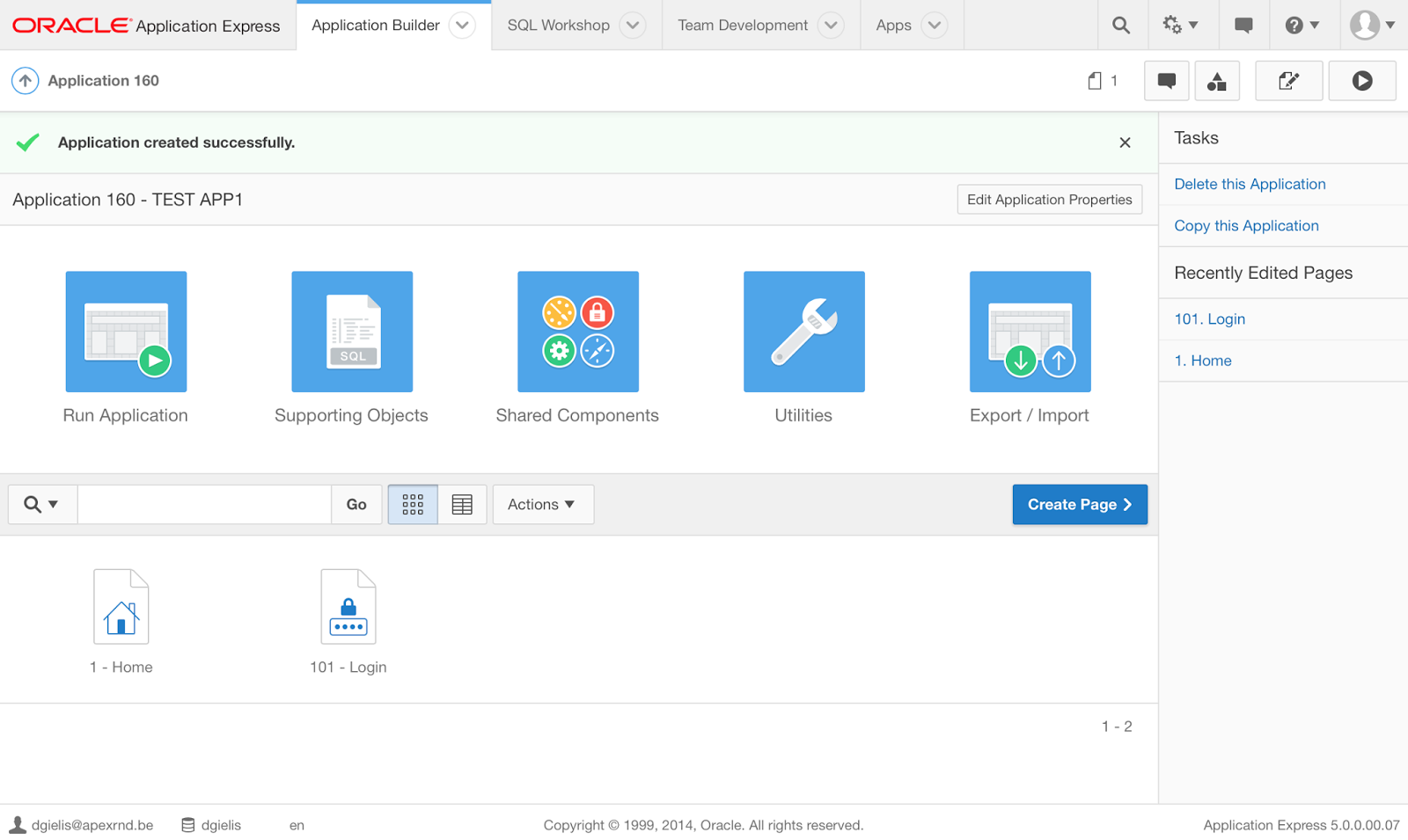The image size is (1408, 840).
Task: Click the Create Page button
Action: pyautogui.click(x=1080, y=505)
